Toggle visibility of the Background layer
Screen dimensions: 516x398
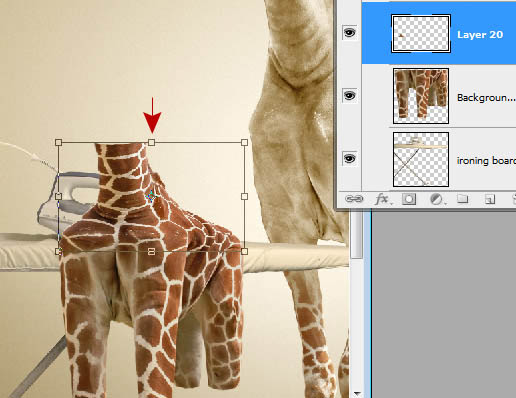click(x=349, y=96)
